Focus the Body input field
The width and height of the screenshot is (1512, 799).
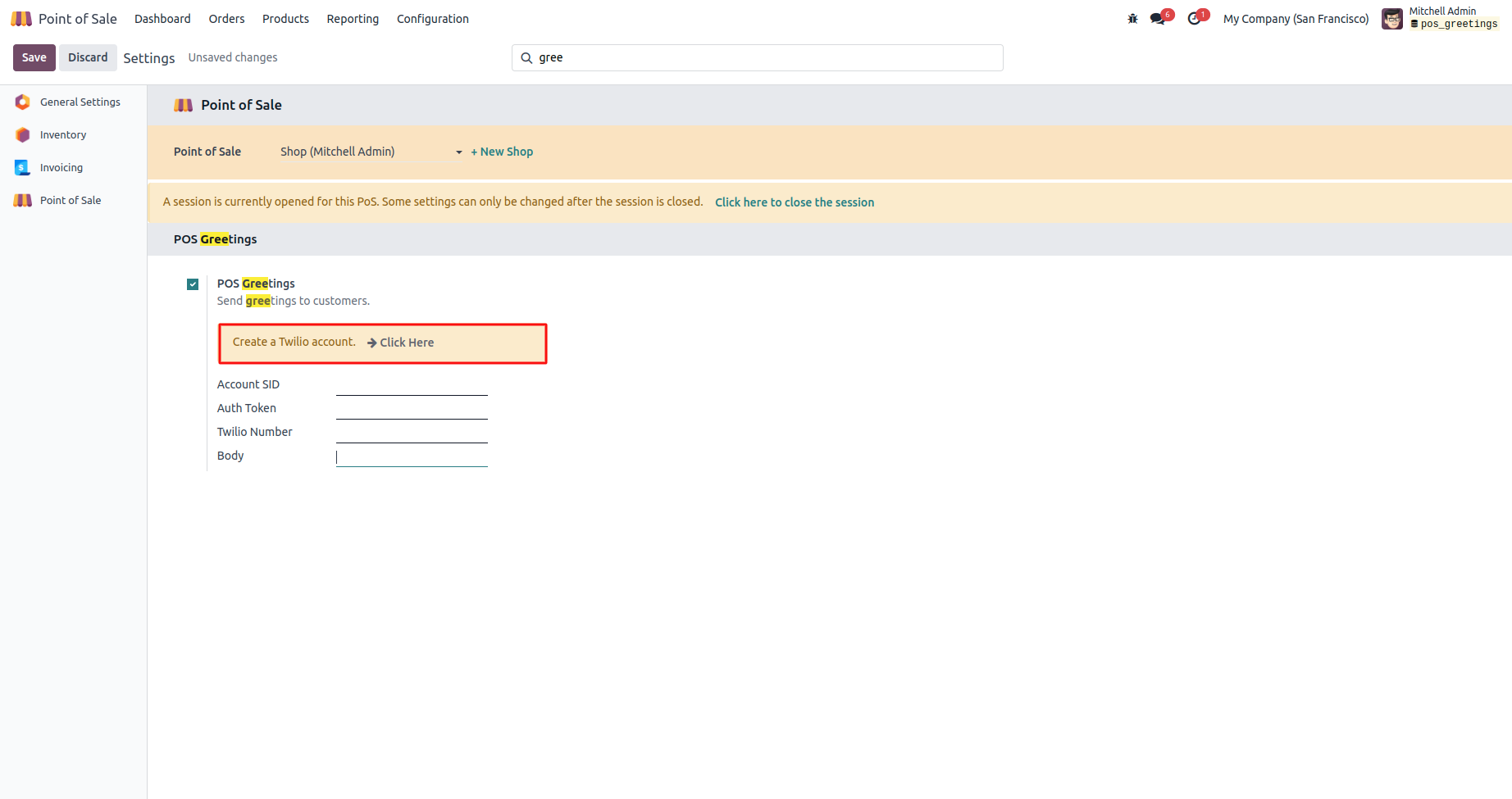[x=412, y=456]
